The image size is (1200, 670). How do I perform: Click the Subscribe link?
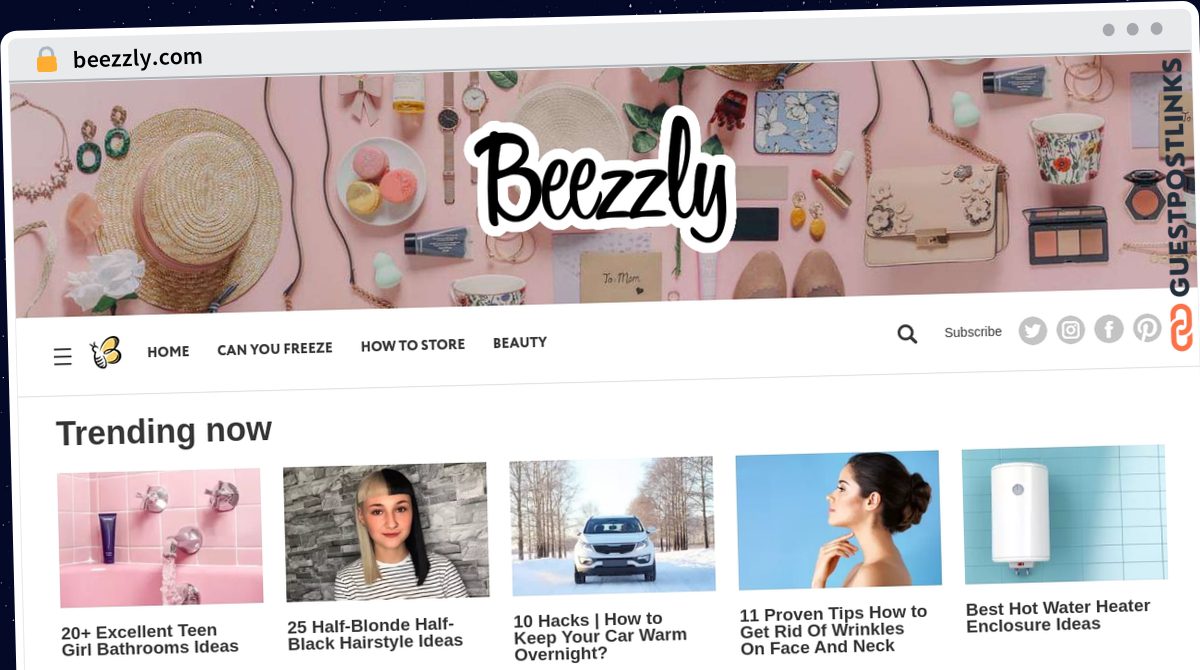tap(973, 332)
